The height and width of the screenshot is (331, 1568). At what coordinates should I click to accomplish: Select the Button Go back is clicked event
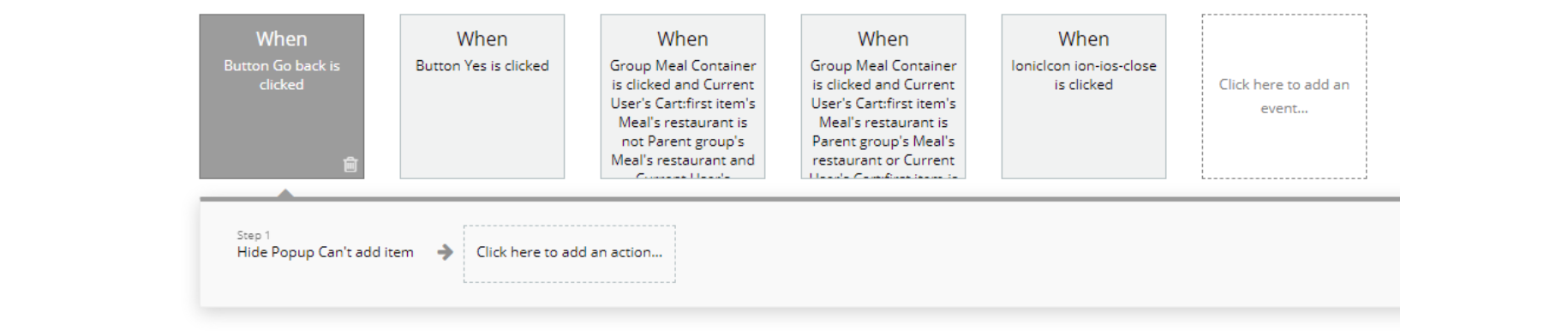pos(282,96)
